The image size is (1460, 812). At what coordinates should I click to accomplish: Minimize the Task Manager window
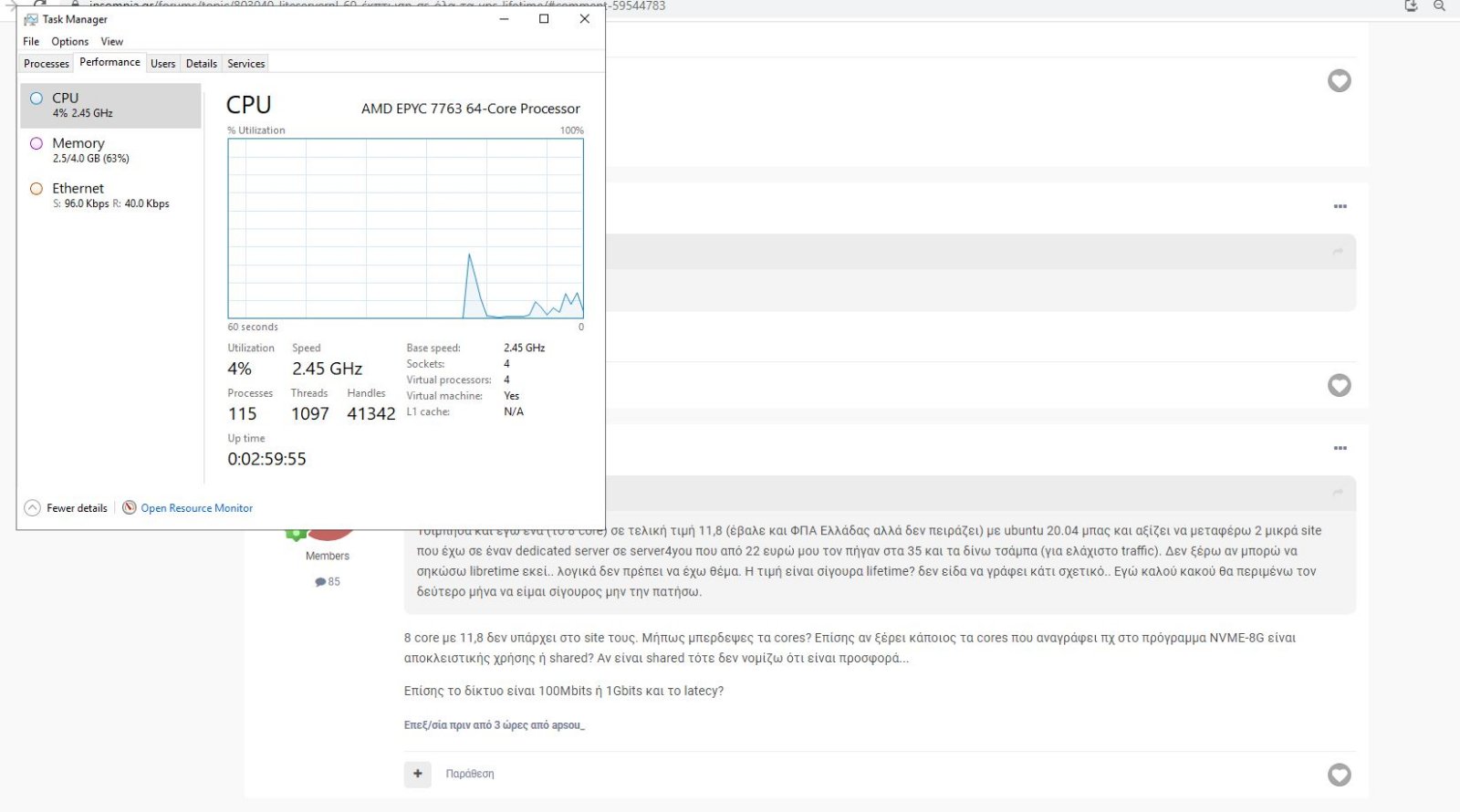(504, 18)
